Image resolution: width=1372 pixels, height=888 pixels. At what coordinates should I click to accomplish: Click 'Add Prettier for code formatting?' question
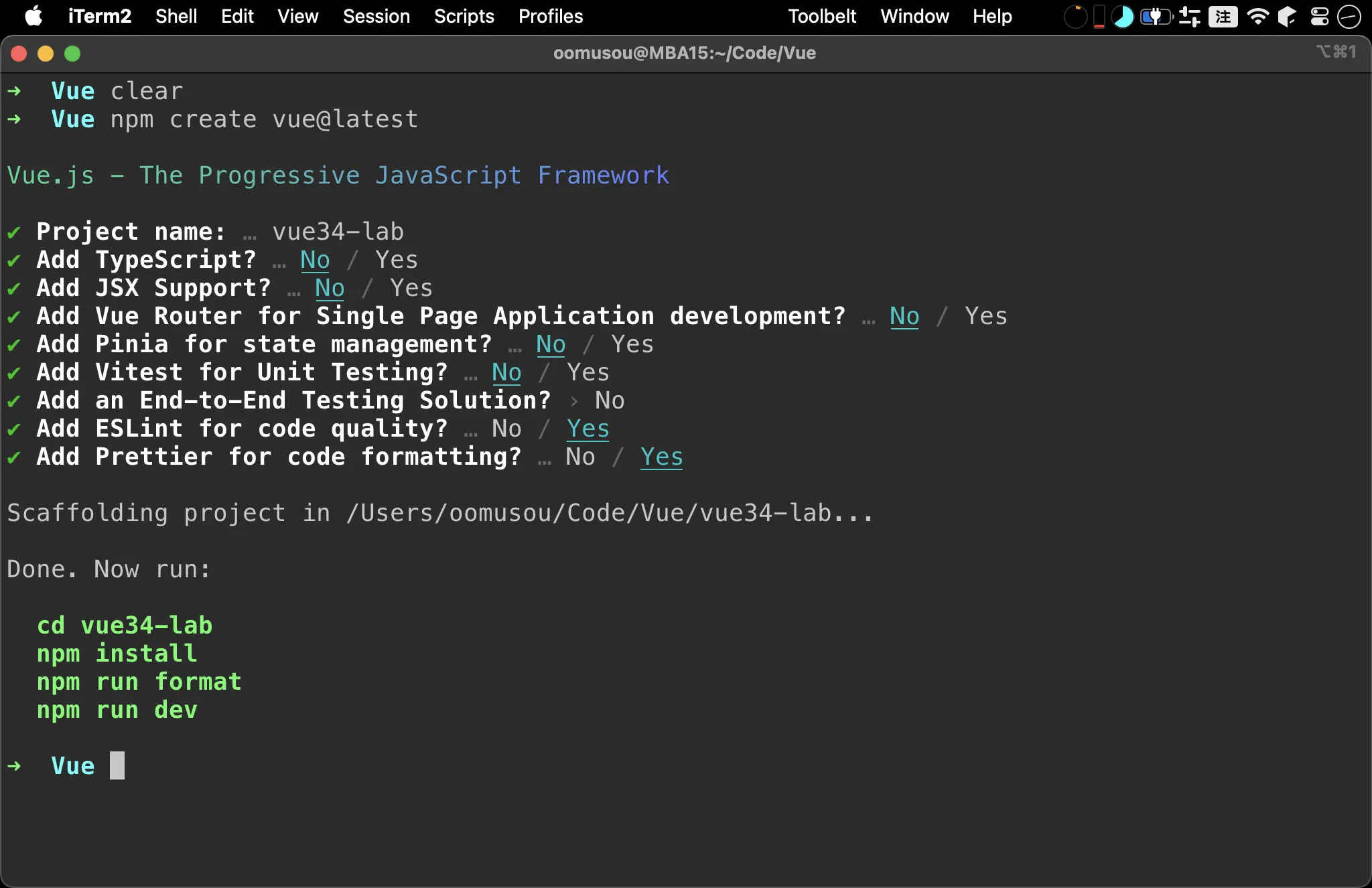[x=279, y=457]
